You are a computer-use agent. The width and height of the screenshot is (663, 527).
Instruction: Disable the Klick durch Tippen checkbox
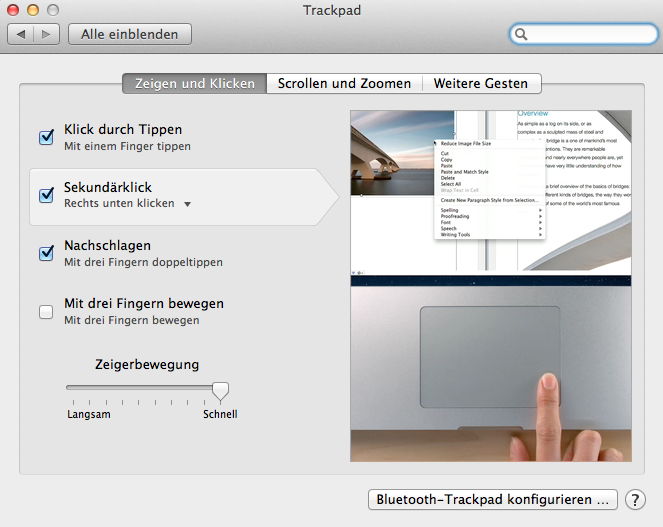click(x=46, y=137)
